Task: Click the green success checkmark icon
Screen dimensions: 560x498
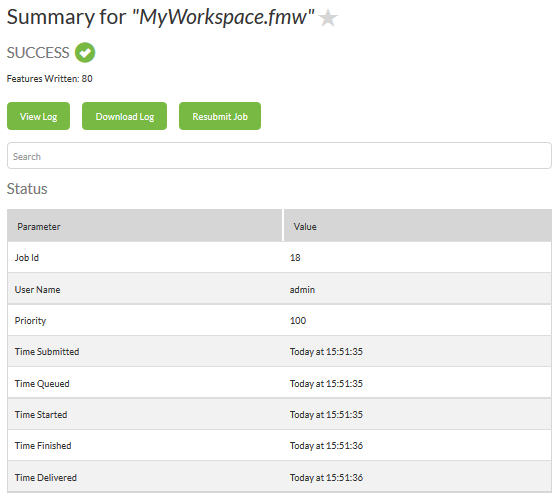Action: tap(85, 53)
